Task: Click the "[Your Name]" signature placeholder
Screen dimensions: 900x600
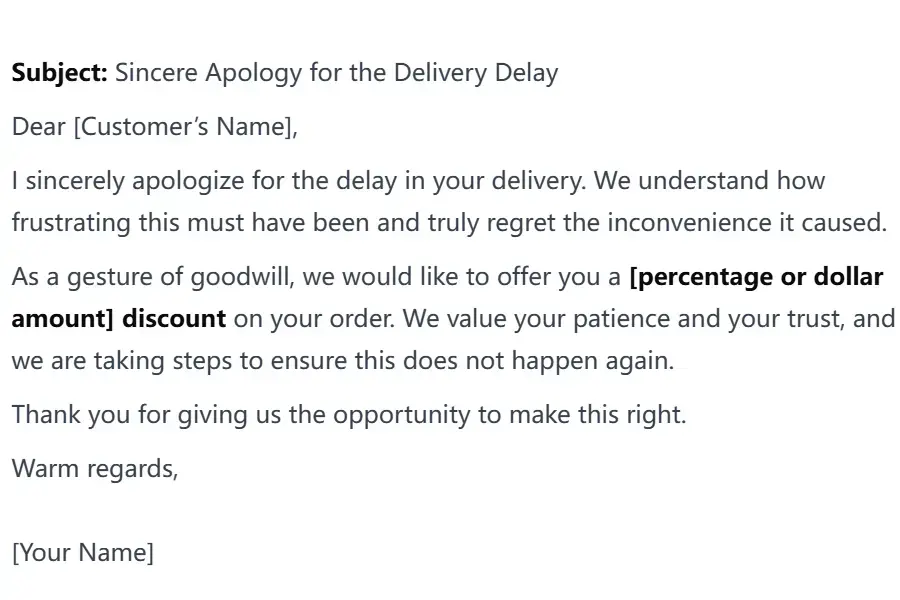Action: point(83,553)
